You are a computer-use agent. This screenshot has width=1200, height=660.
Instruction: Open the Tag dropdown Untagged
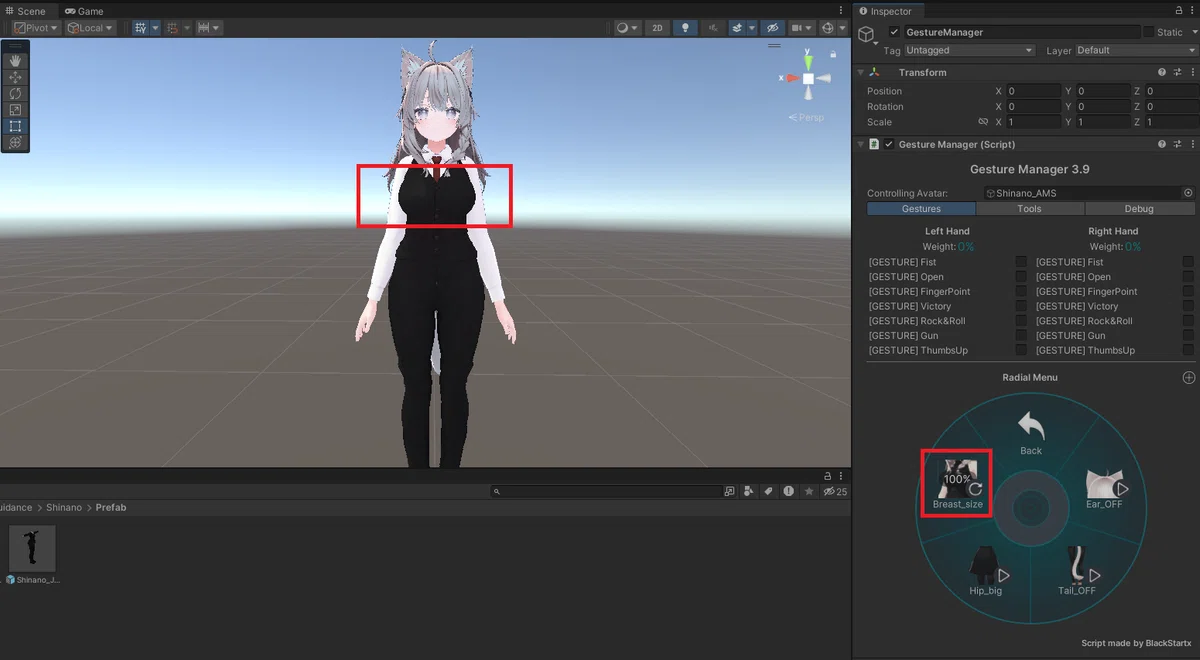(970, 50)
